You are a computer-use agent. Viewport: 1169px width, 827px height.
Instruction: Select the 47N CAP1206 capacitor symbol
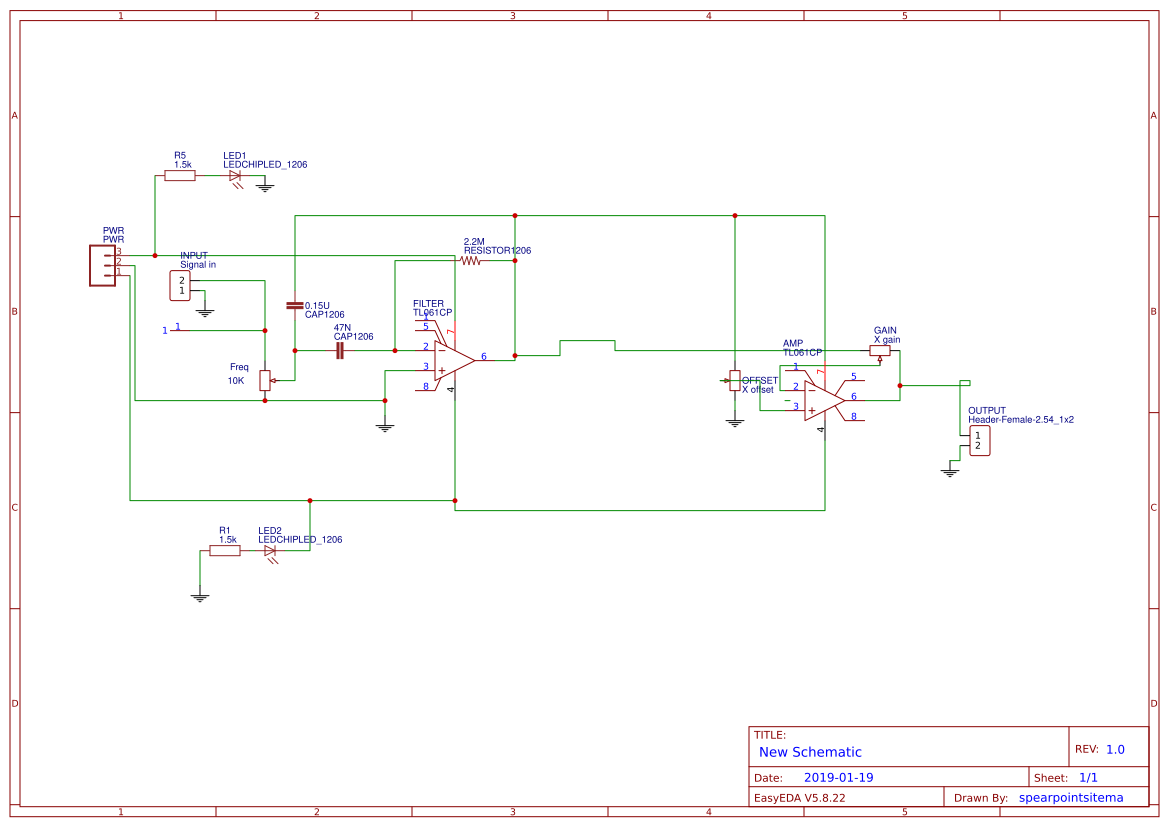tap(340, 349)
